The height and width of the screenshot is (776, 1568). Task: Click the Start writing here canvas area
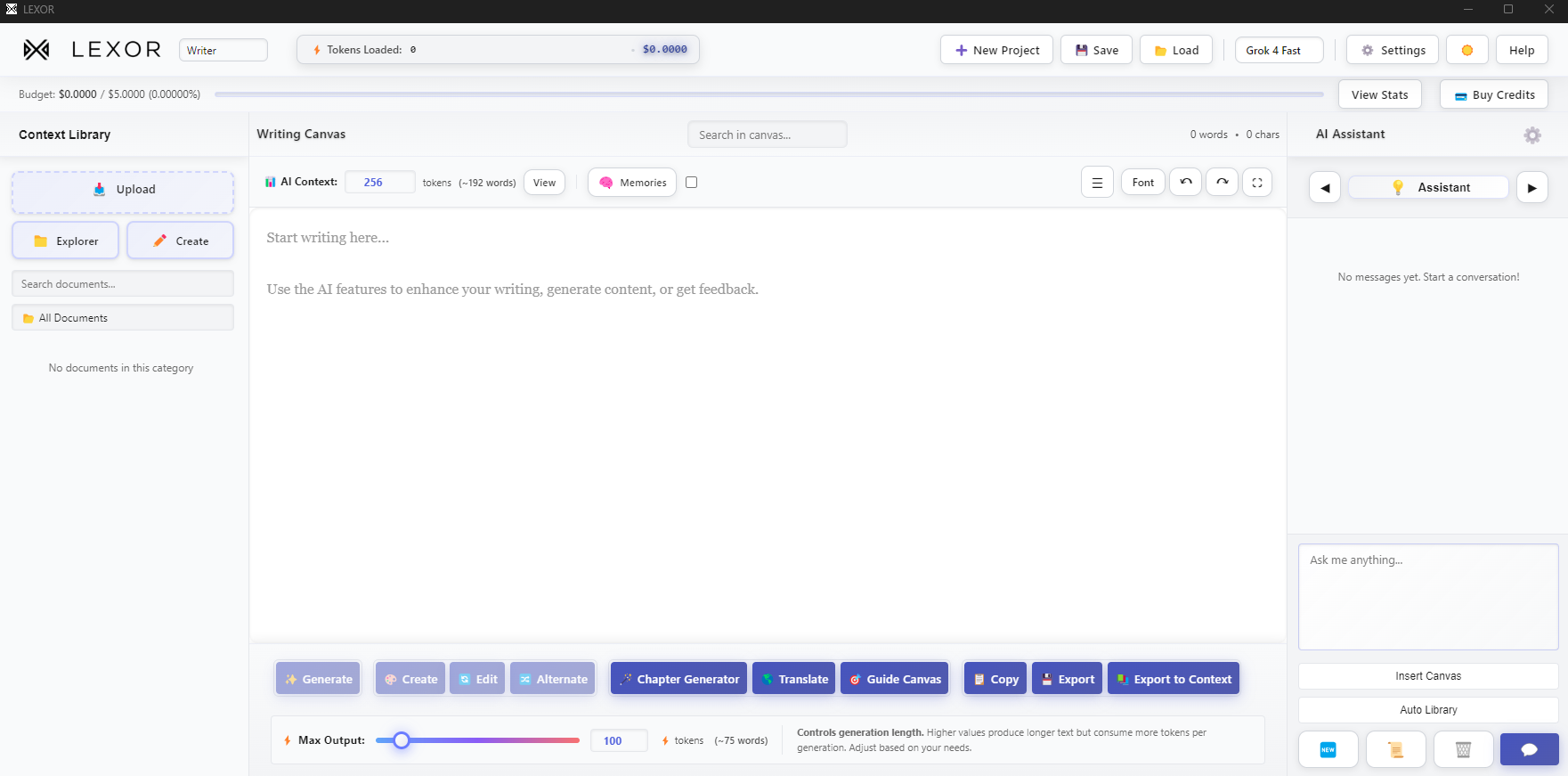(x=768, y=425)
